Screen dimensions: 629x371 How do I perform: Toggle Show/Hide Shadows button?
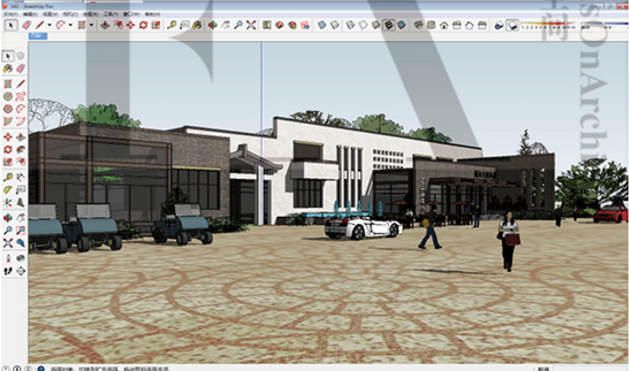(512, 25)
